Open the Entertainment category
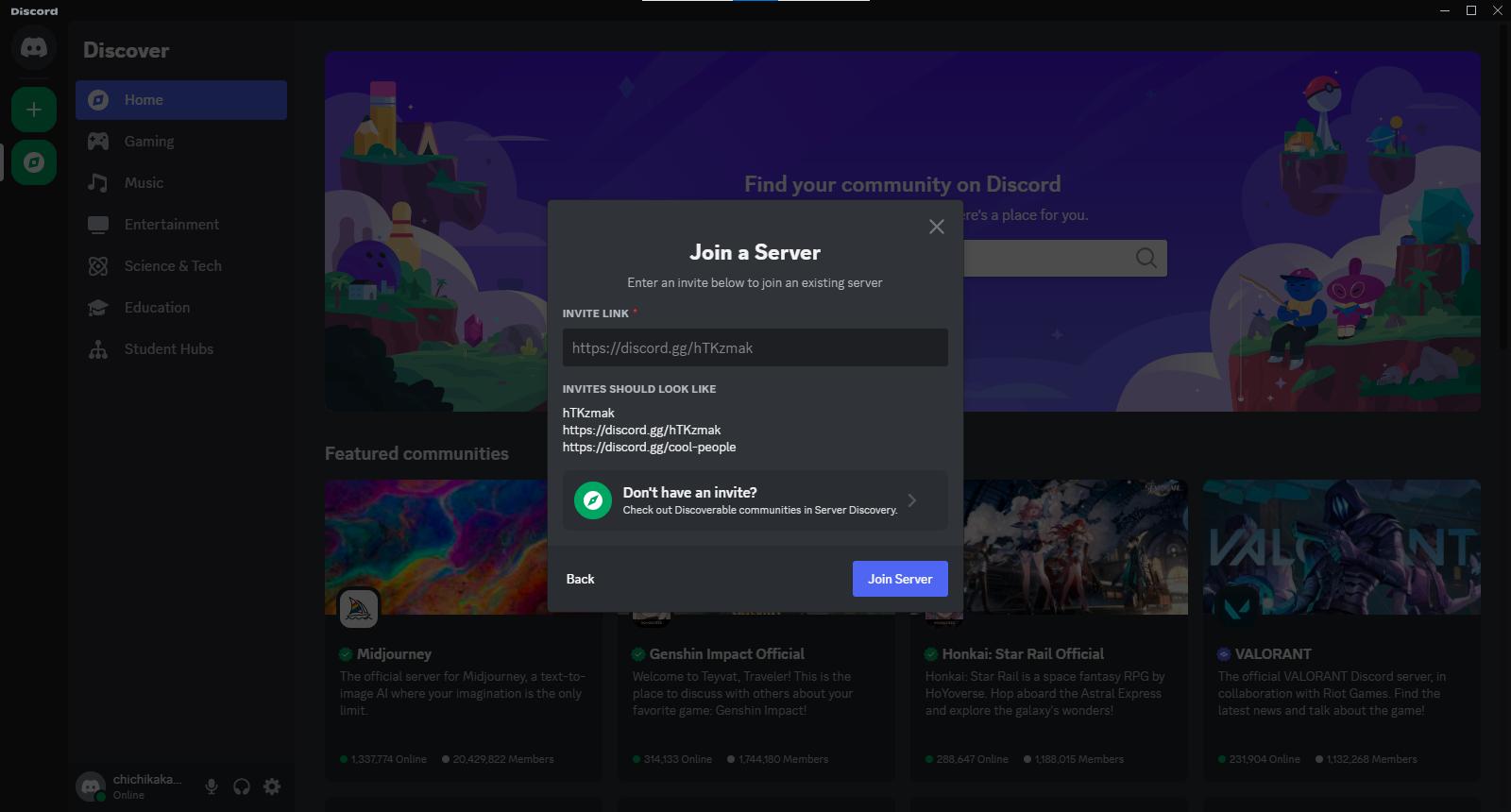Image resolution: width=1511 pixels, height=812 pixels. 181,225
